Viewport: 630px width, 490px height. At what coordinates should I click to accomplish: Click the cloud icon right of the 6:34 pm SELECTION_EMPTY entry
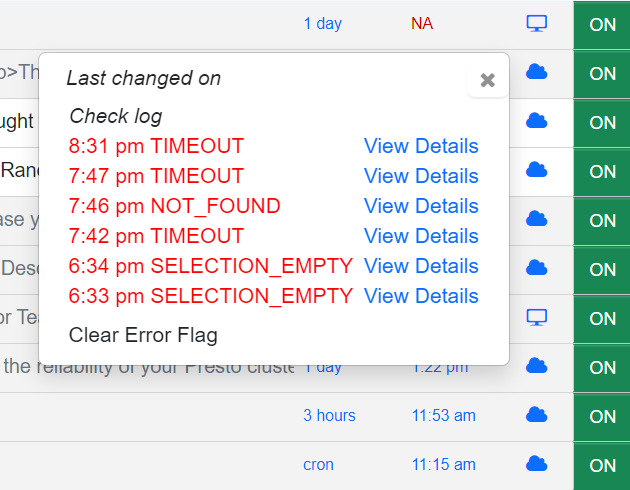tap(537, 267)
